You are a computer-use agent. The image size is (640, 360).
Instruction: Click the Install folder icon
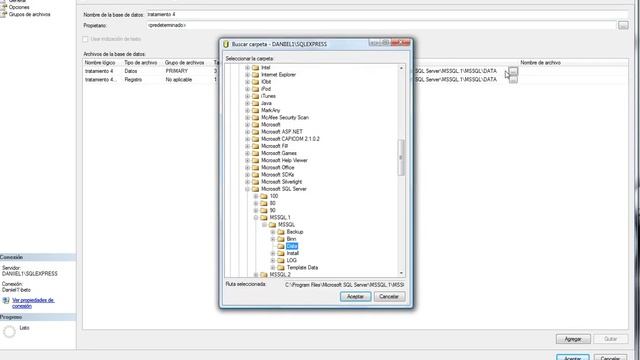pyautogui.click(x=281, y=253)
